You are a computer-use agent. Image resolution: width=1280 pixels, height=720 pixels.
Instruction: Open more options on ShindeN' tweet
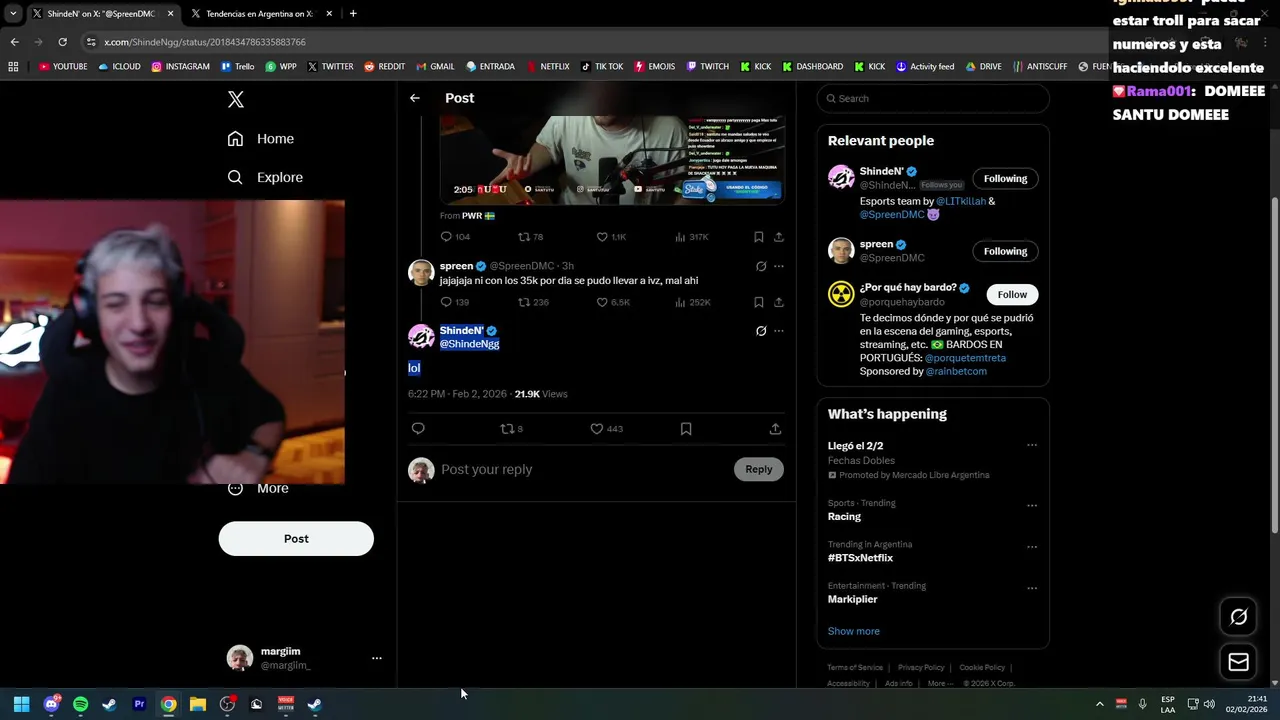click(779, 331)
